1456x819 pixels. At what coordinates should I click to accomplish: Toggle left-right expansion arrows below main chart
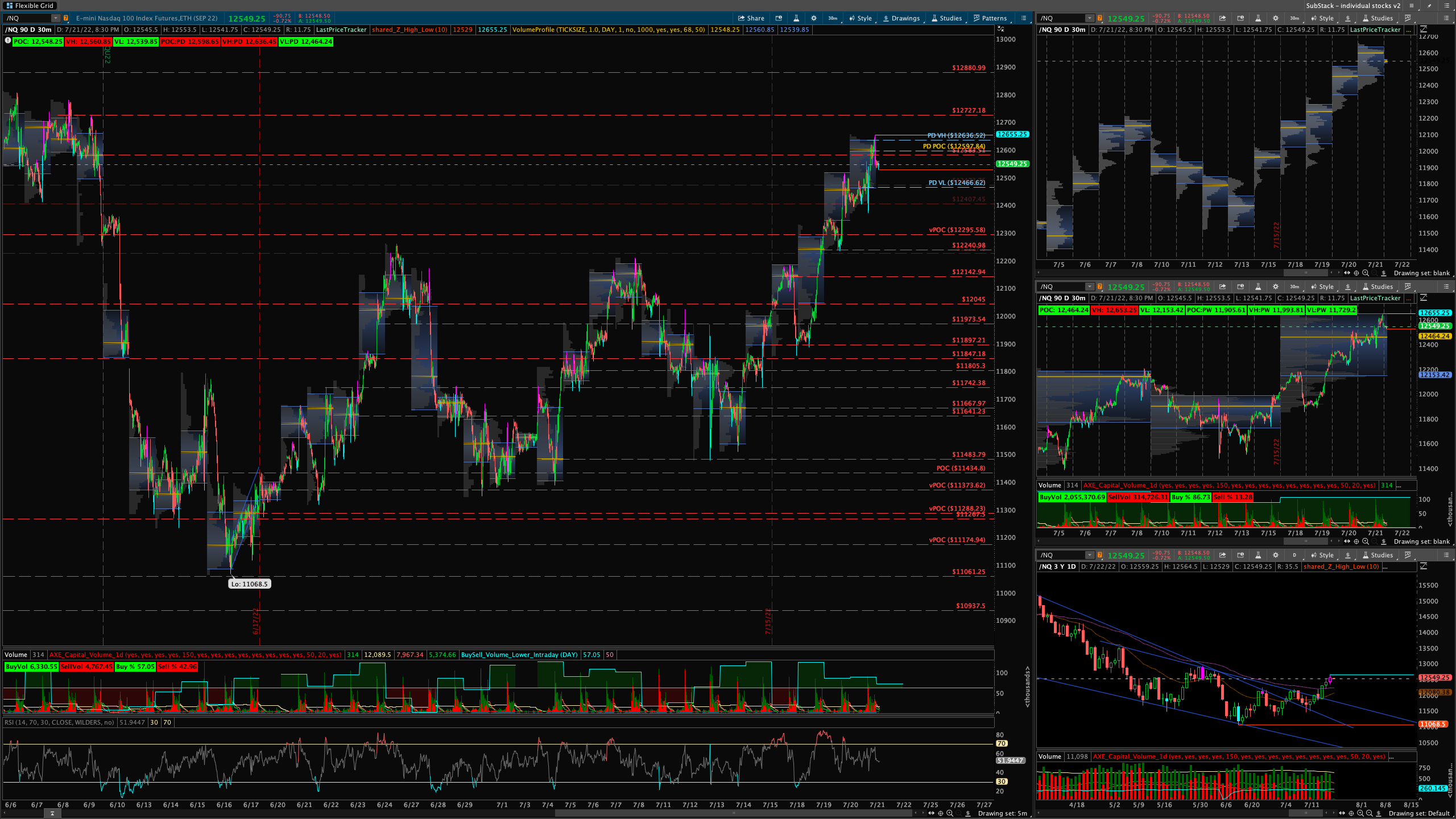tap(931, 813)
